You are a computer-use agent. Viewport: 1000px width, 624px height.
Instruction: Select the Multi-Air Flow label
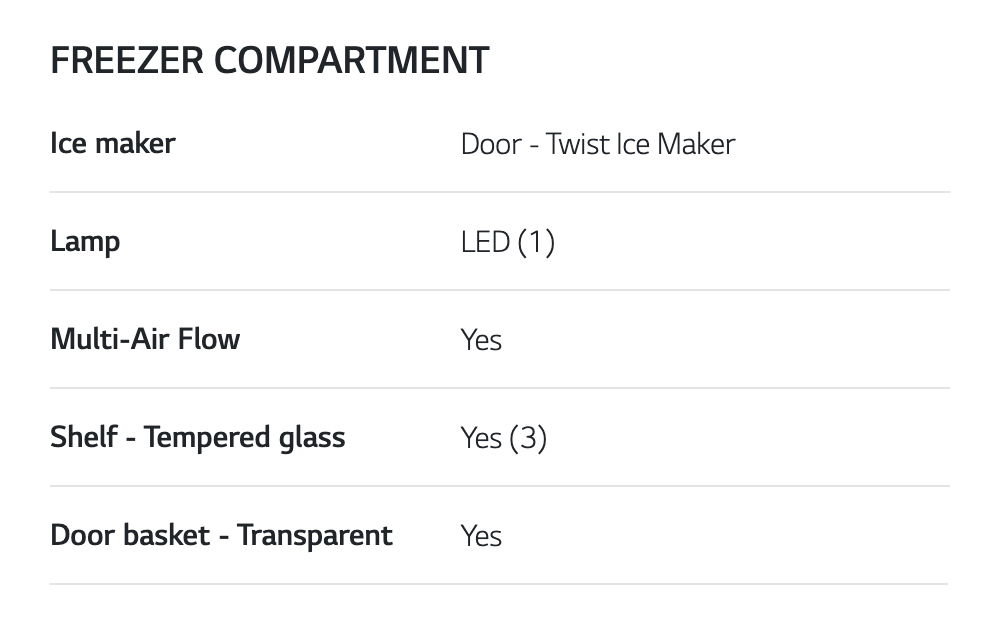(x=145, y=339)
